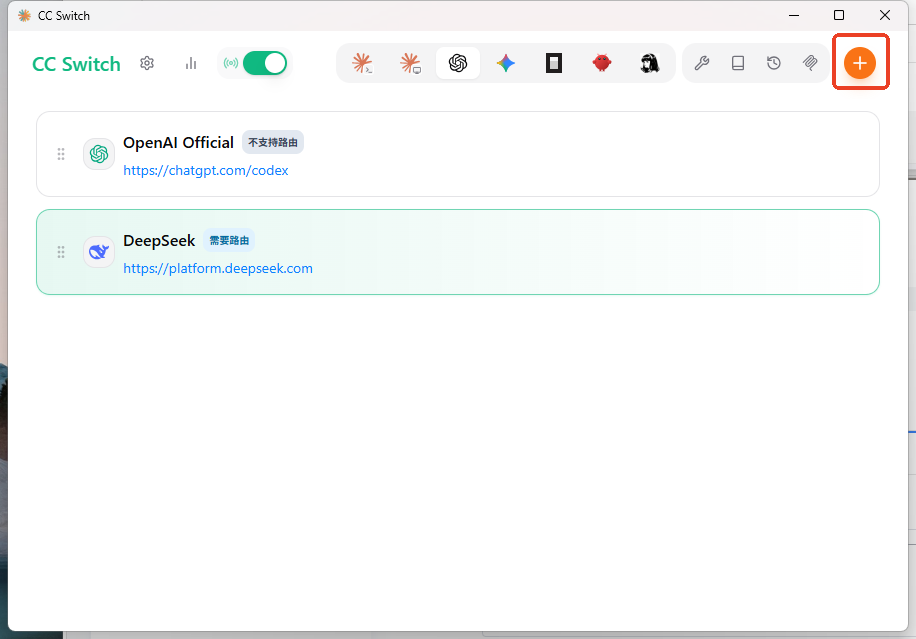Maximize the CC Switch window
This screenshot has width=916, height=639.
(x=839, y=15)
